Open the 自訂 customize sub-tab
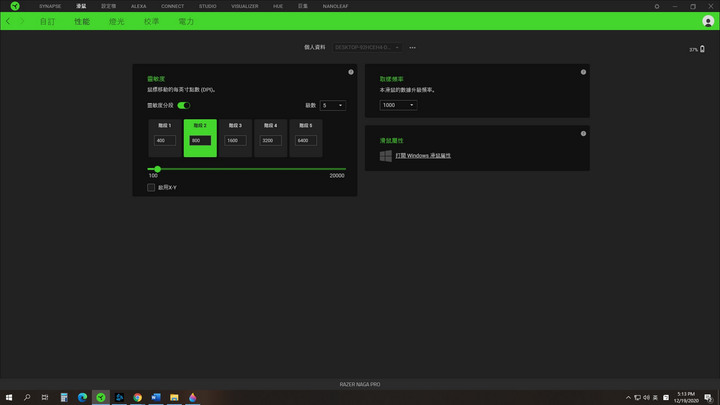Viewport: 720px width, 405px height. pos(47,22)
